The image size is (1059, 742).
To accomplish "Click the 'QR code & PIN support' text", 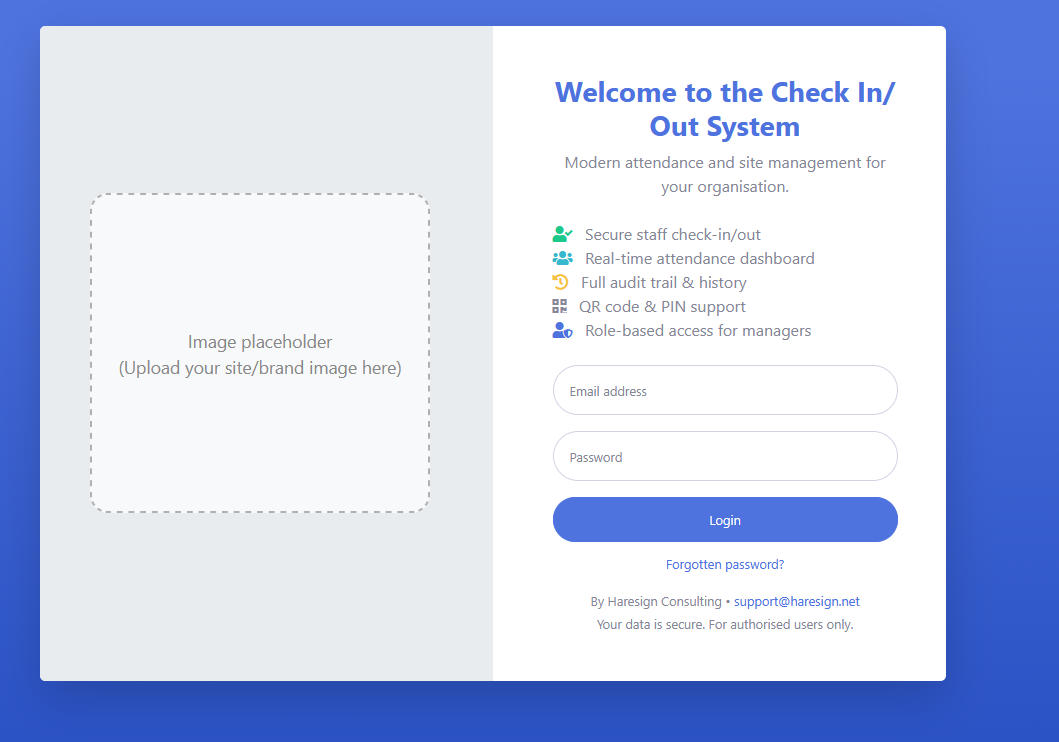I will 662,307.
